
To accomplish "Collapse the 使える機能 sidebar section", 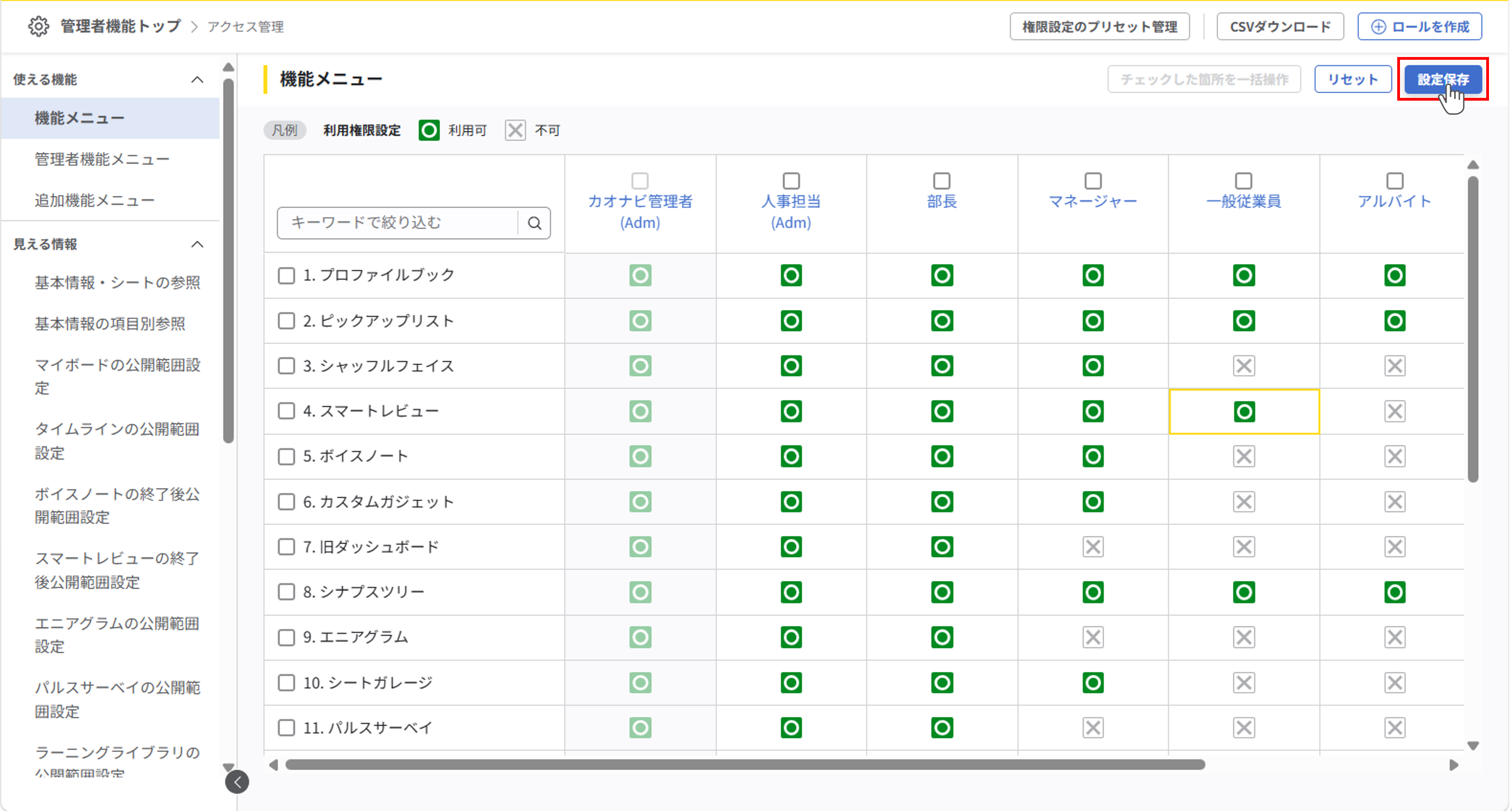I will [x=197, y=79].
